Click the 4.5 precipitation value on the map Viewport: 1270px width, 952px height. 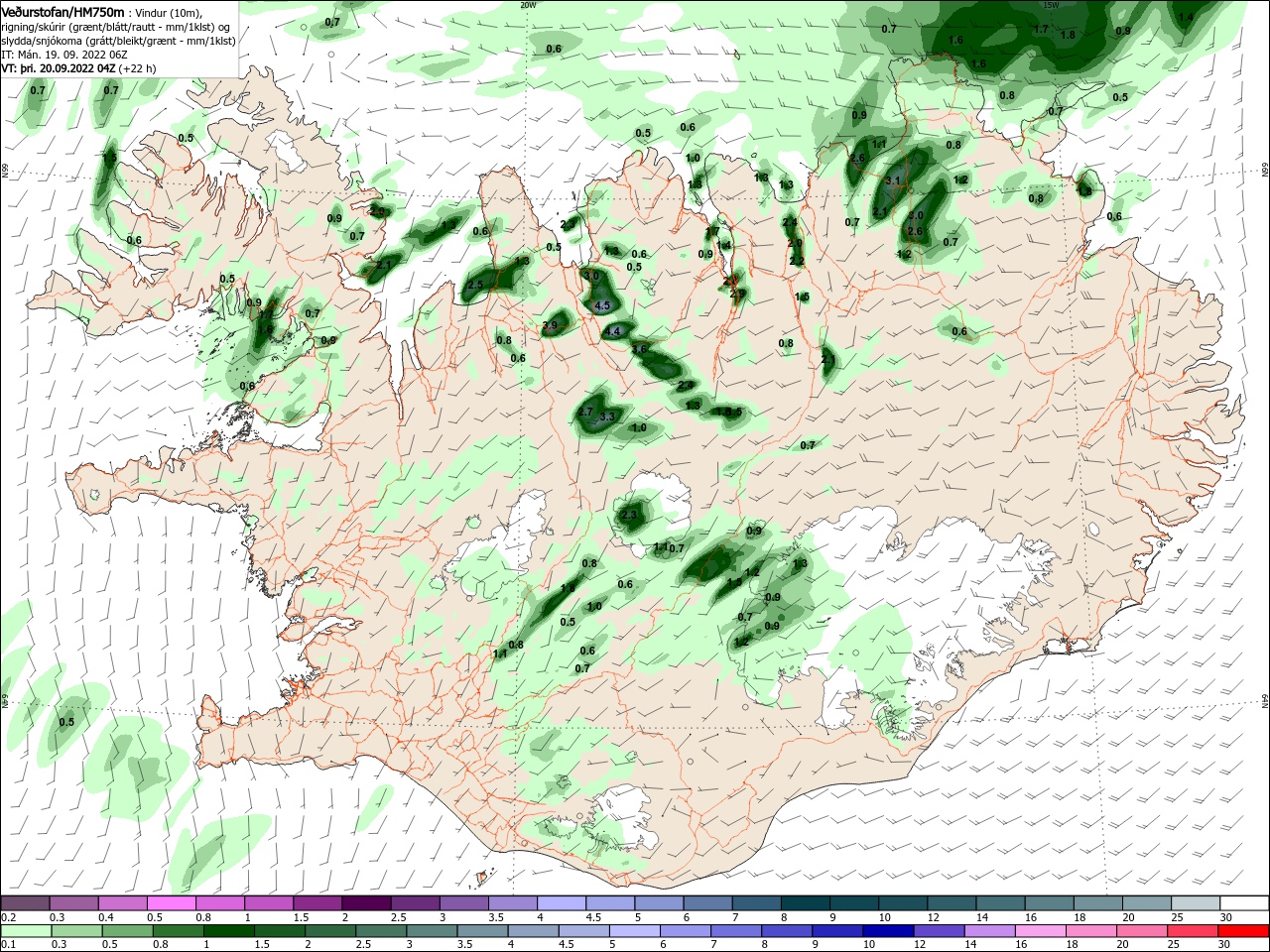click(602, 306)
